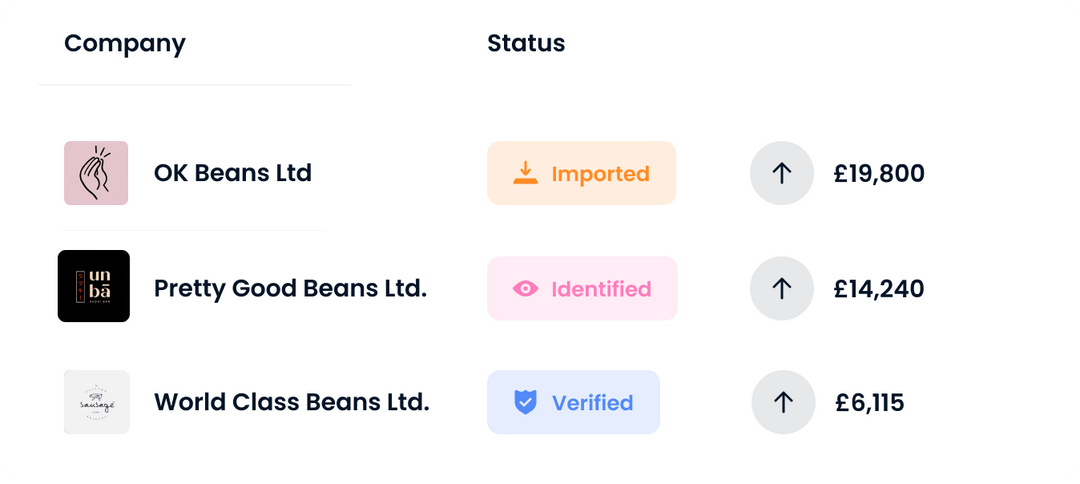Click the up arrow beside £19,800
Viewport: 1080px width, 484px height.
point(782,173)
